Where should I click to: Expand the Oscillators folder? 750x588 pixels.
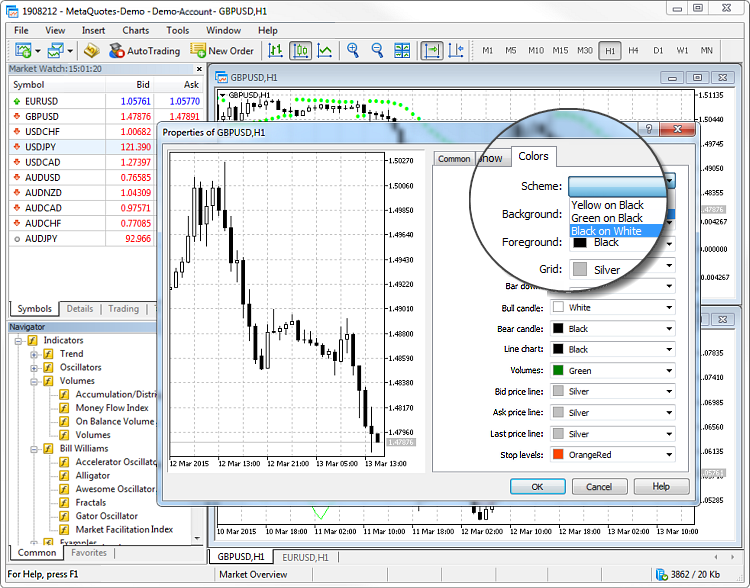pyautogui.click(x=33, y=368)
